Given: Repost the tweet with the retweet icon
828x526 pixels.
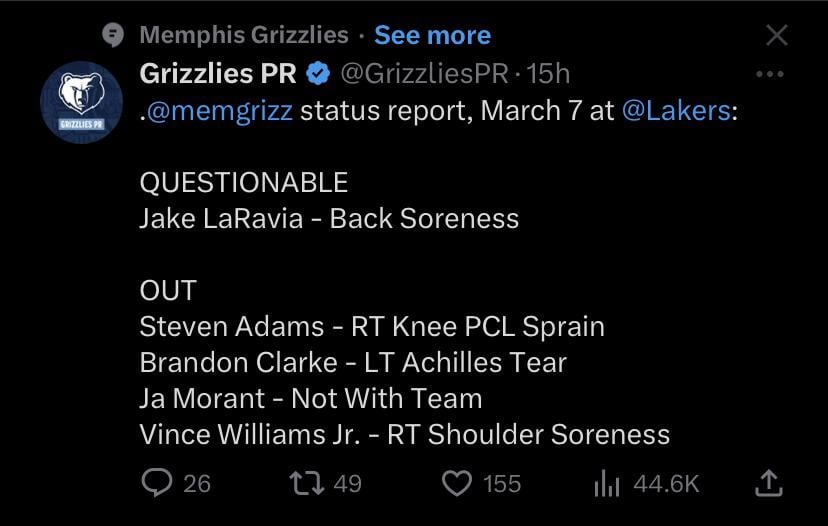Looking at the screenshot, I should (301, 484).
